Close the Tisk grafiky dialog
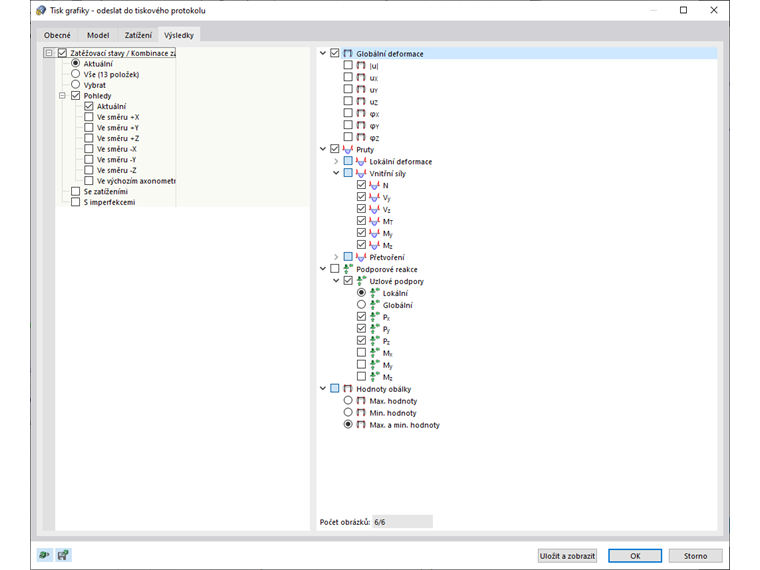 tap(714, 10)
